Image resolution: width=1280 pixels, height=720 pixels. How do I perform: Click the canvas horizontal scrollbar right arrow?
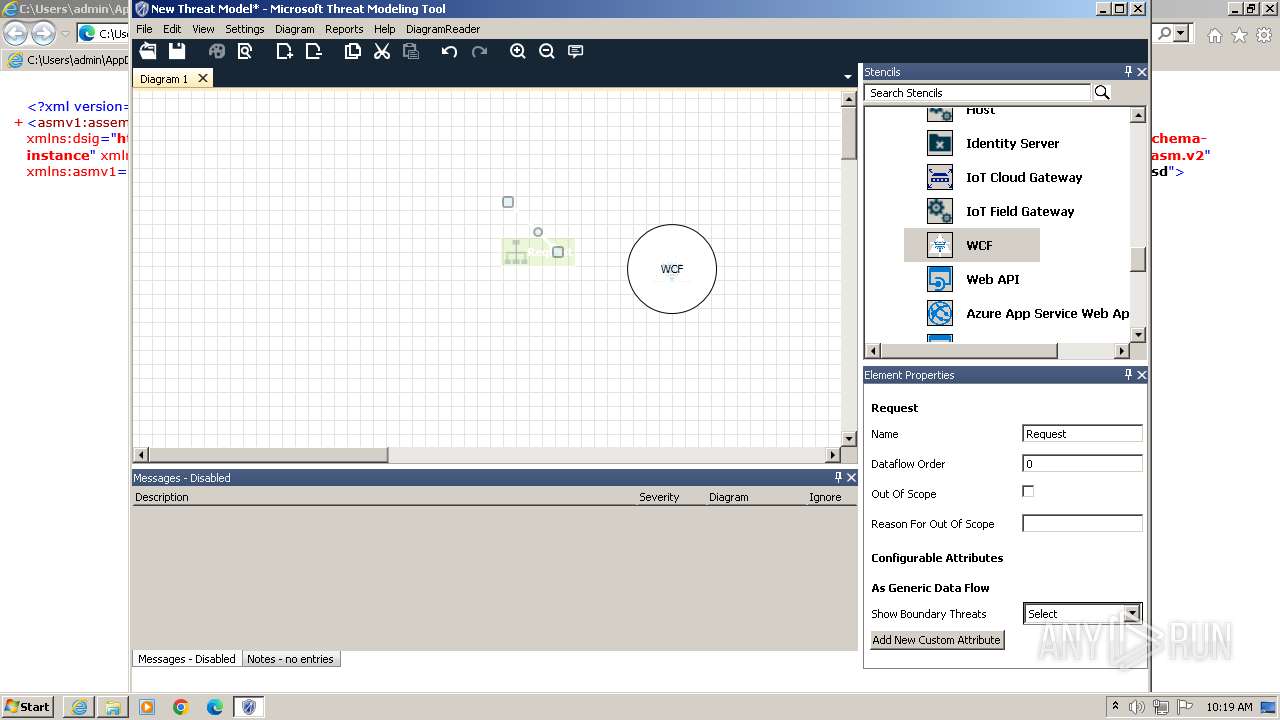pyautogui.click(x=833, y=454)
